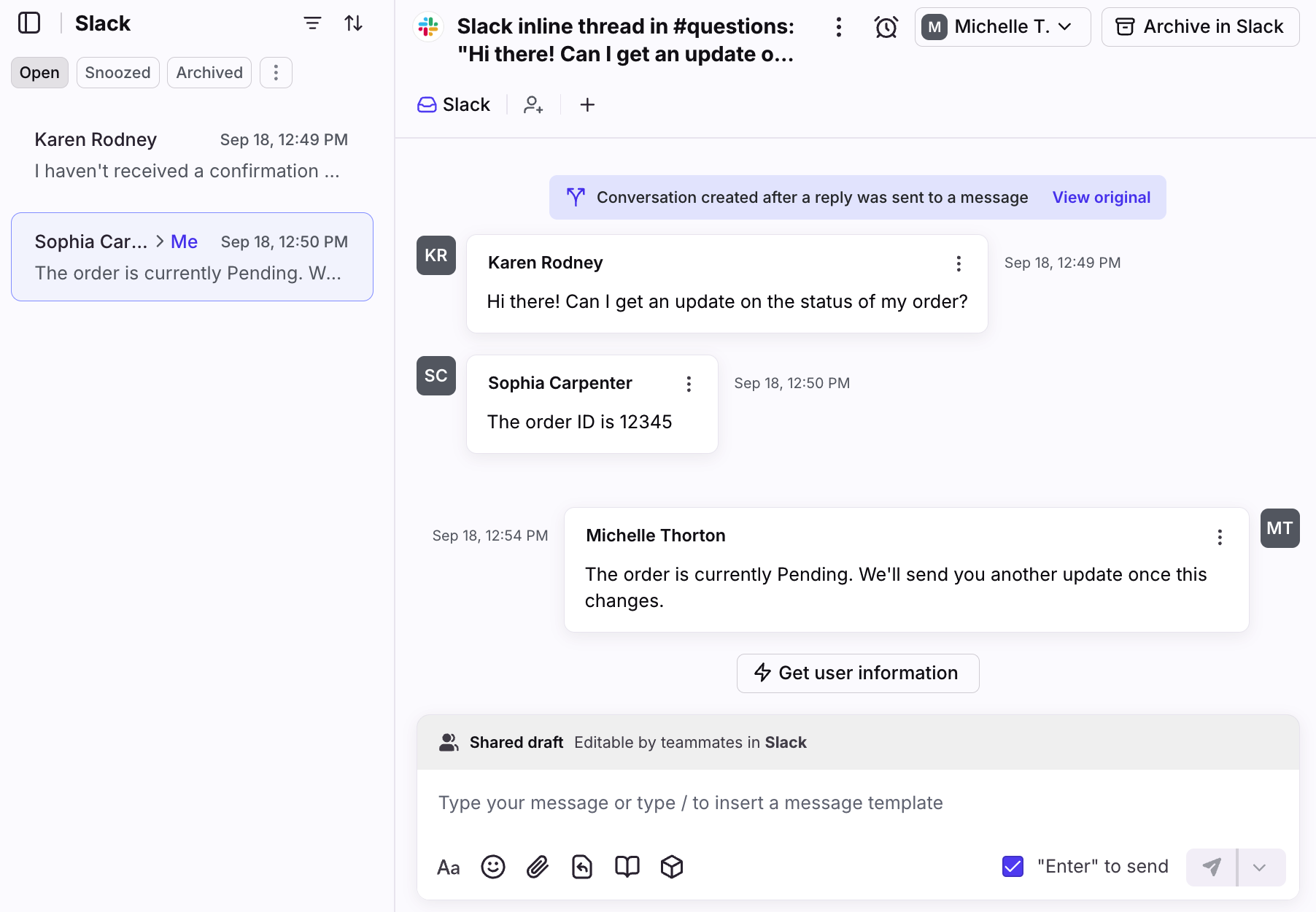This screenshot has width=1316, height=912.
Task: Open the conversation filter icon
Action: pyautogui.click(x=312, y=23)
